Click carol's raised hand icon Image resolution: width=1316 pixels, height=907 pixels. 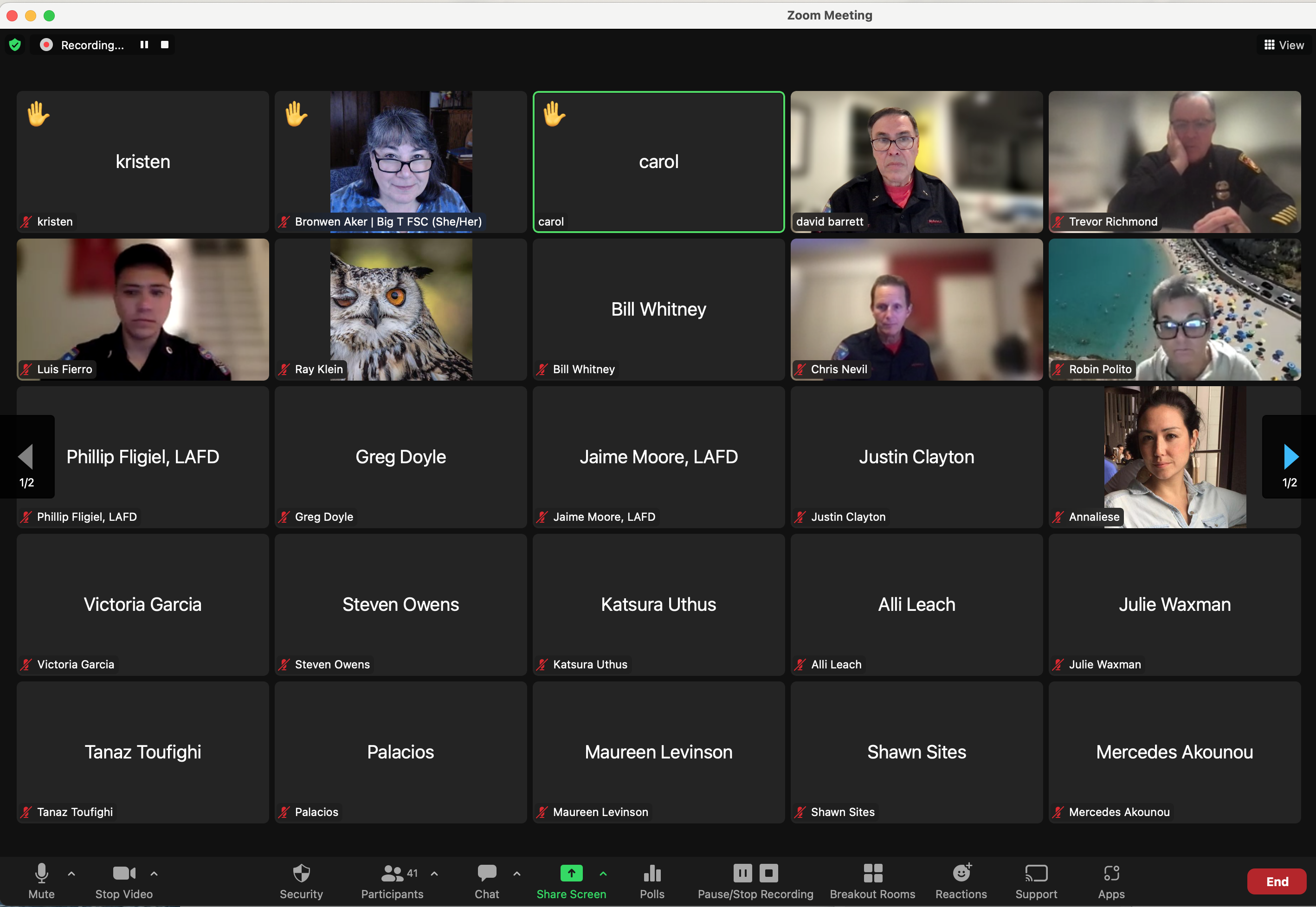pyautogui.click(x=555, y=114)
